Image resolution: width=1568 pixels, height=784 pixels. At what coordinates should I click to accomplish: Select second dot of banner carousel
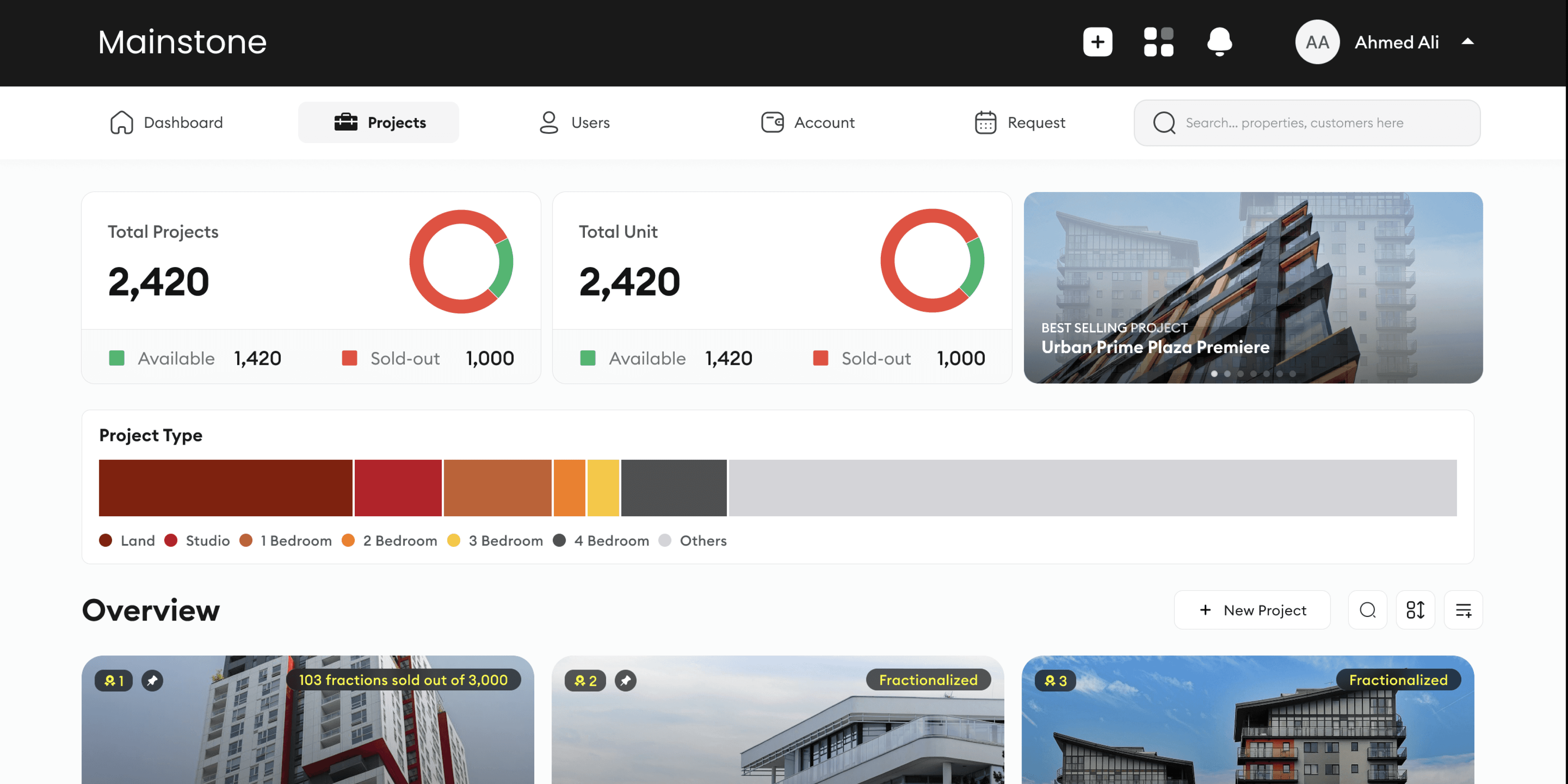click(1227, 374)
